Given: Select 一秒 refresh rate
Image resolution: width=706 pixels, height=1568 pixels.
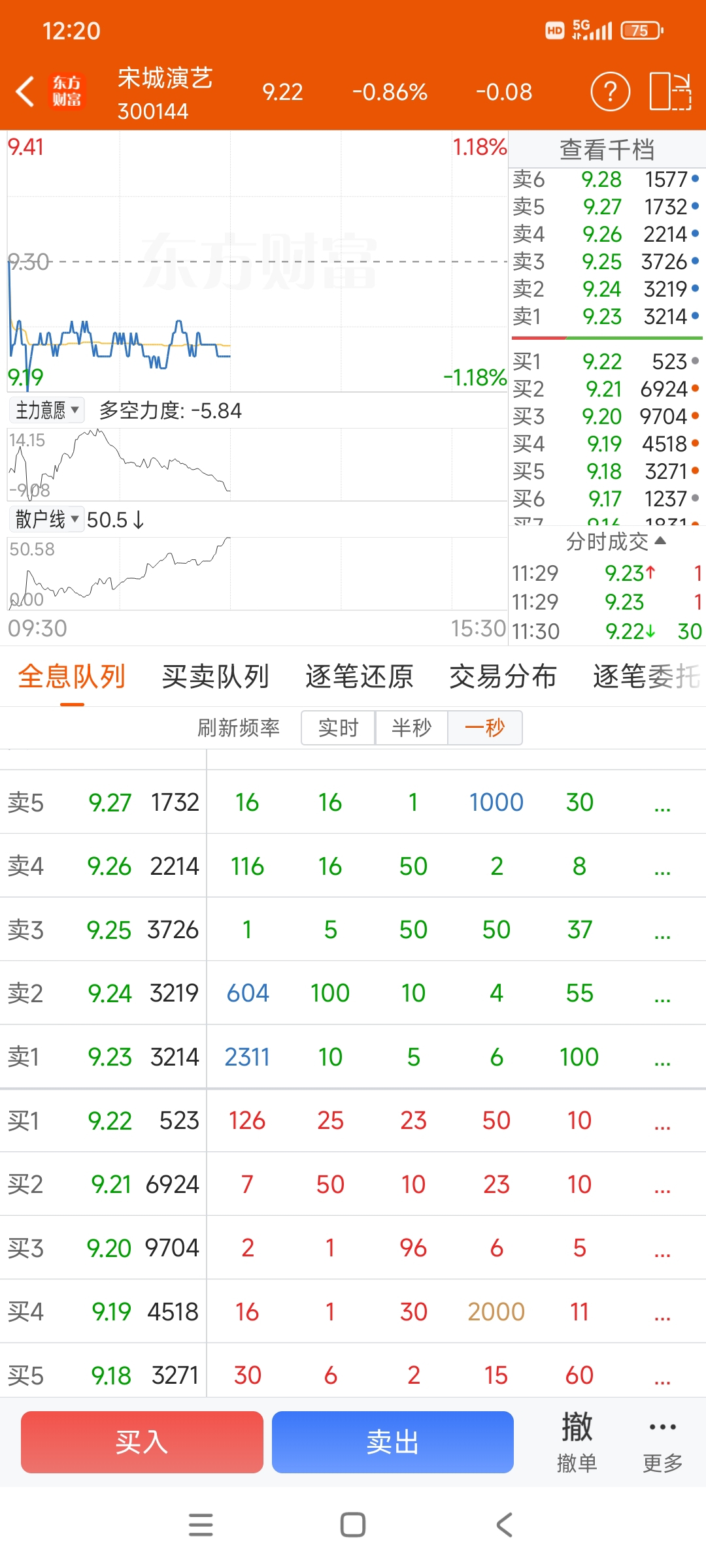Looking at the screenshot, I should [484, 727].
